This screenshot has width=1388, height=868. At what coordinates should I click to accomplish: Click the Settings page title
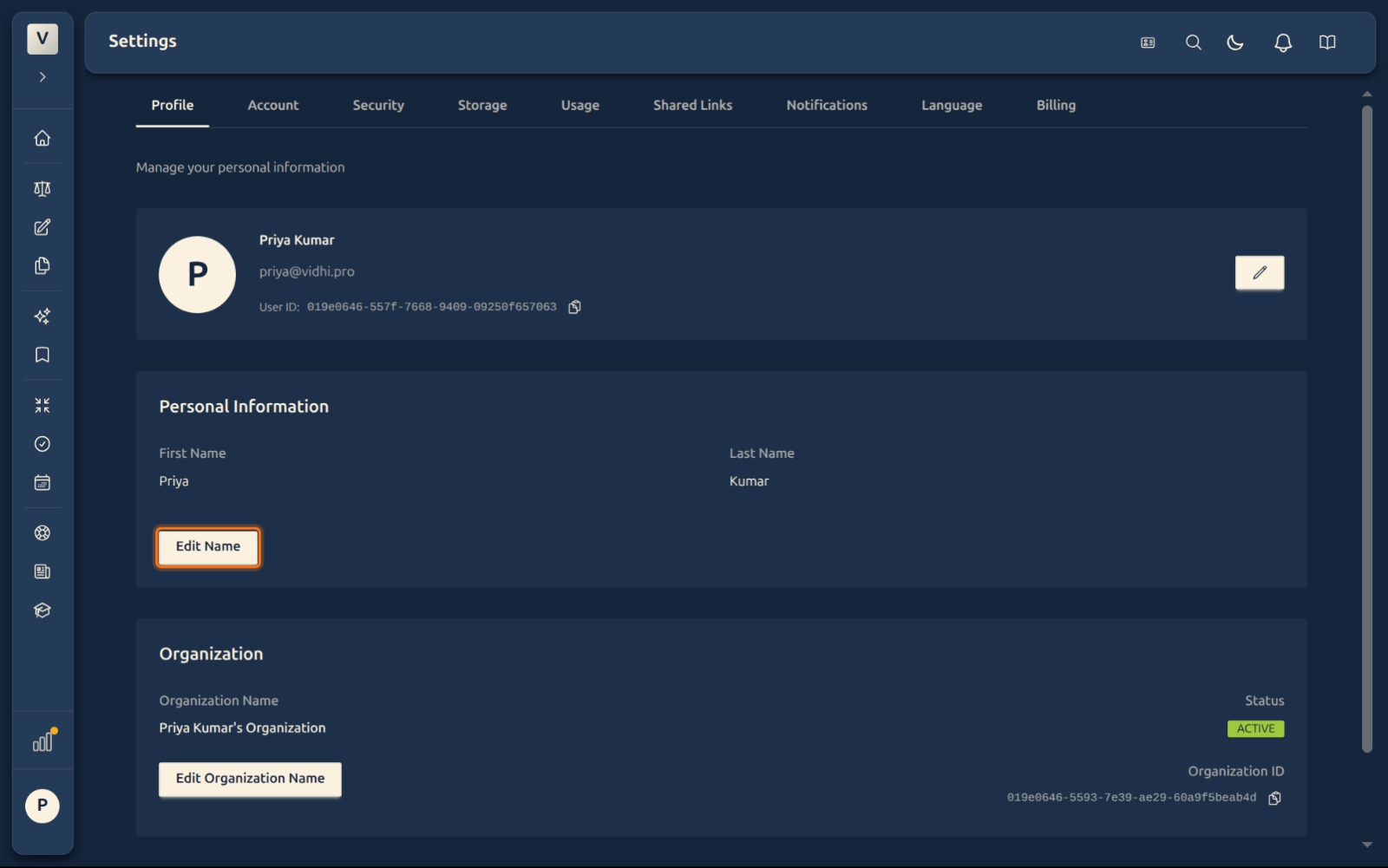click(142, 42)
